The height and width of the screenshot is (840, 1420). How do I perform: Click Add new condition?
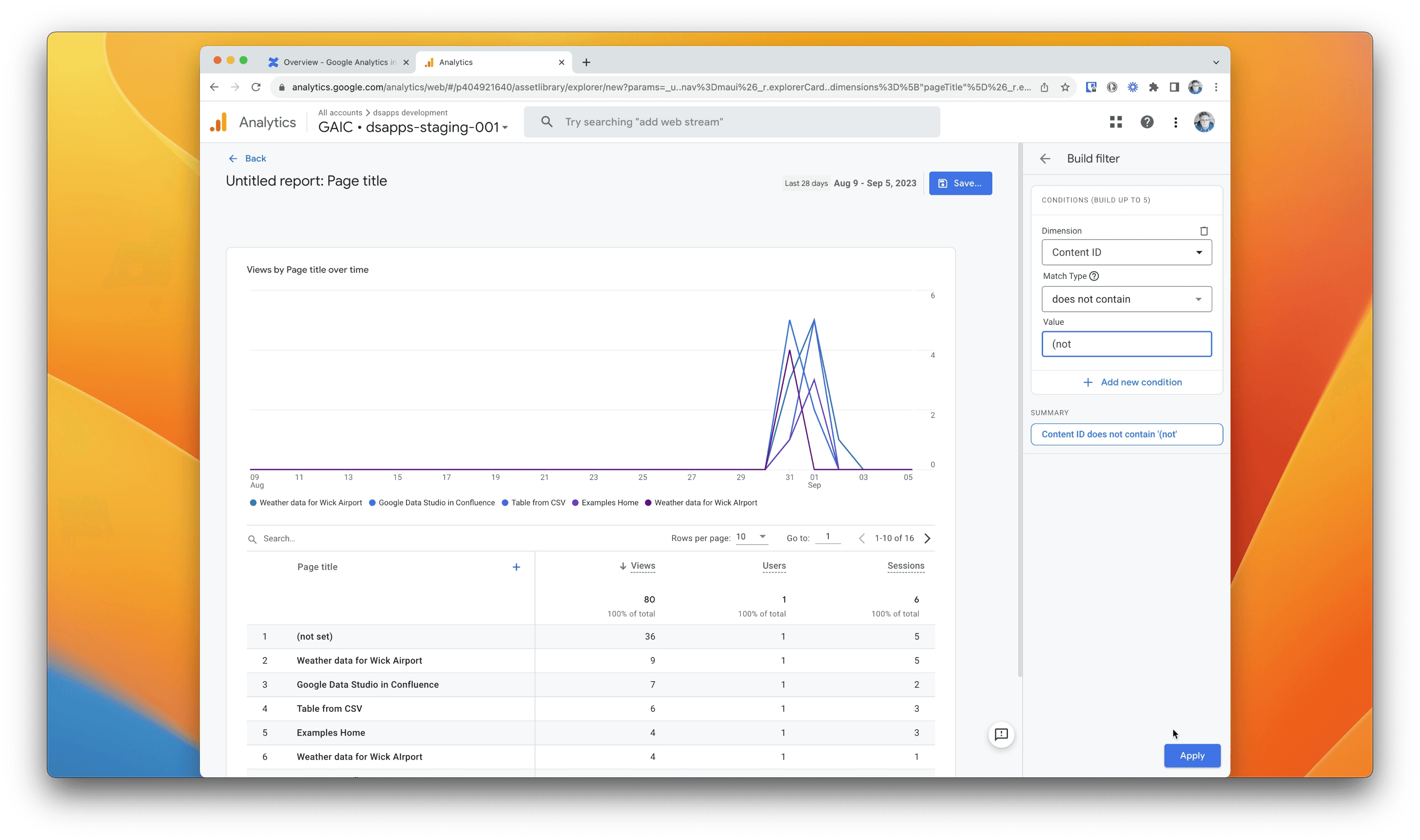coord(1132,383)
